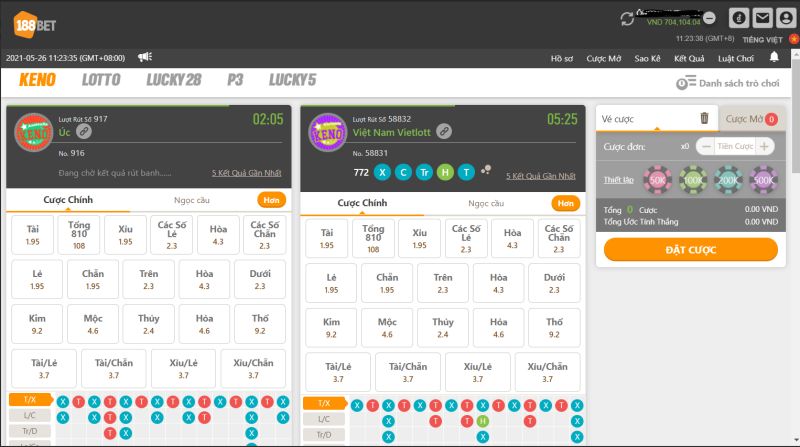Viewport: 800px width, 447px height.
Task: Toggle Các Số Lẻ bet in Vietlott panel
Action: pyautogui.click(x=466, y=238)
